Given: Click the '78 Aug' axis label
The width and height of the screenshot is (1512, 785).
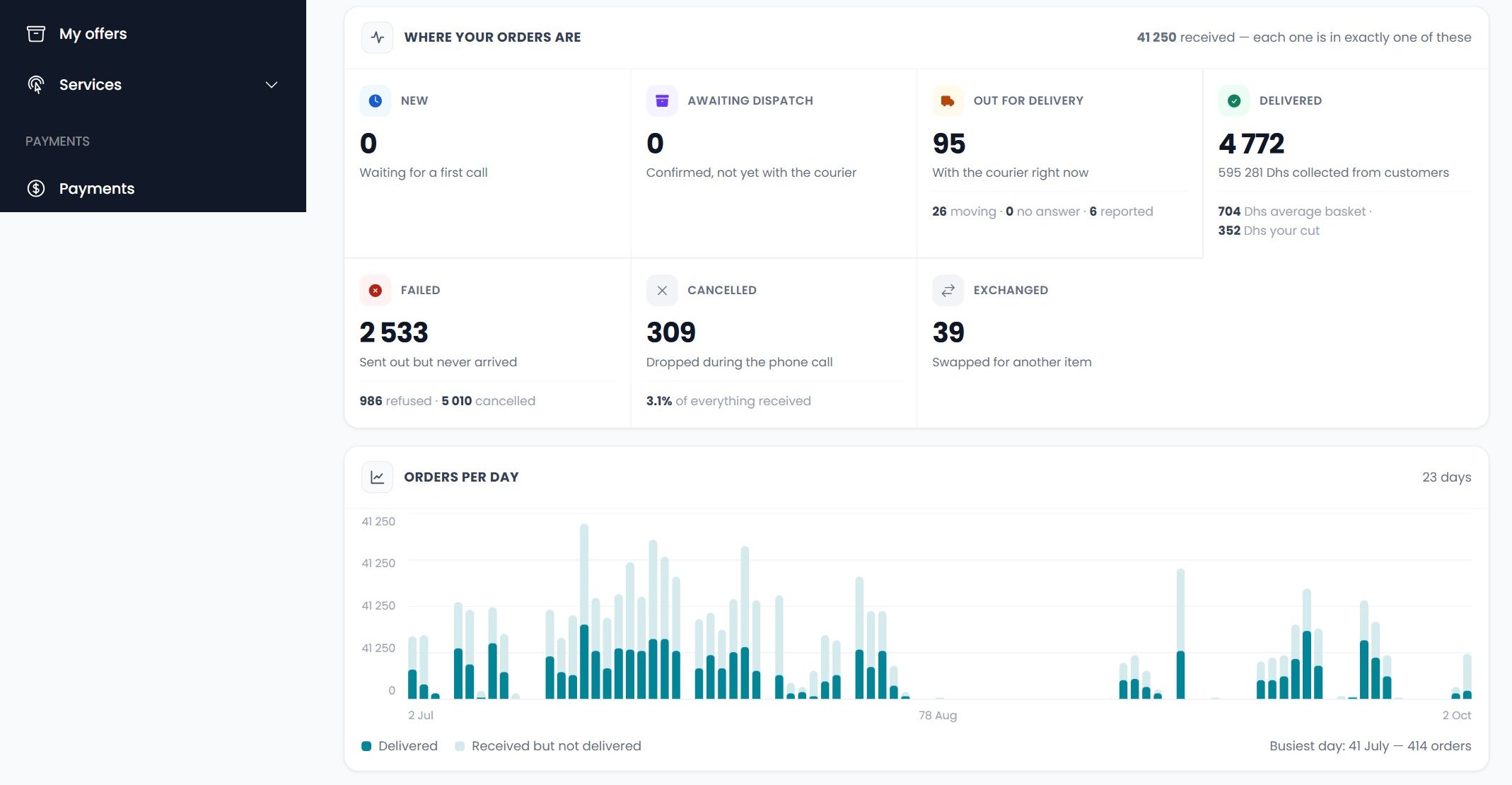Looking at the screenshot, I should point(938,716).
